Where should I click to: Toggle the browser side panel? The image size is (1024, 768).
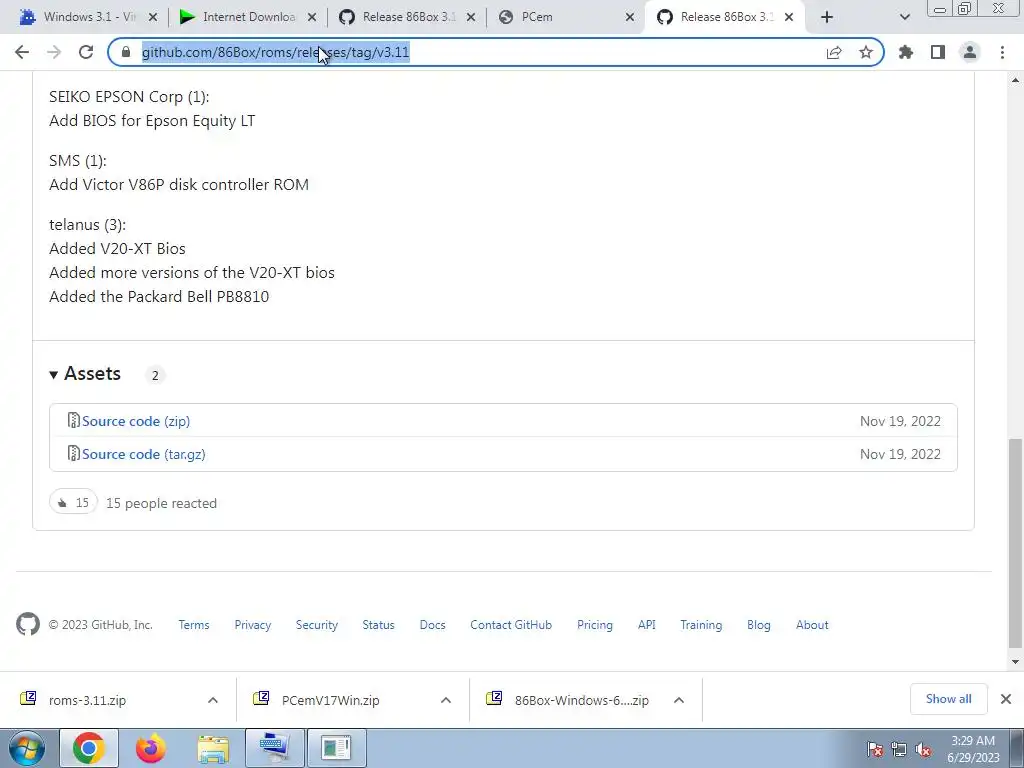(x=938, y=52)
